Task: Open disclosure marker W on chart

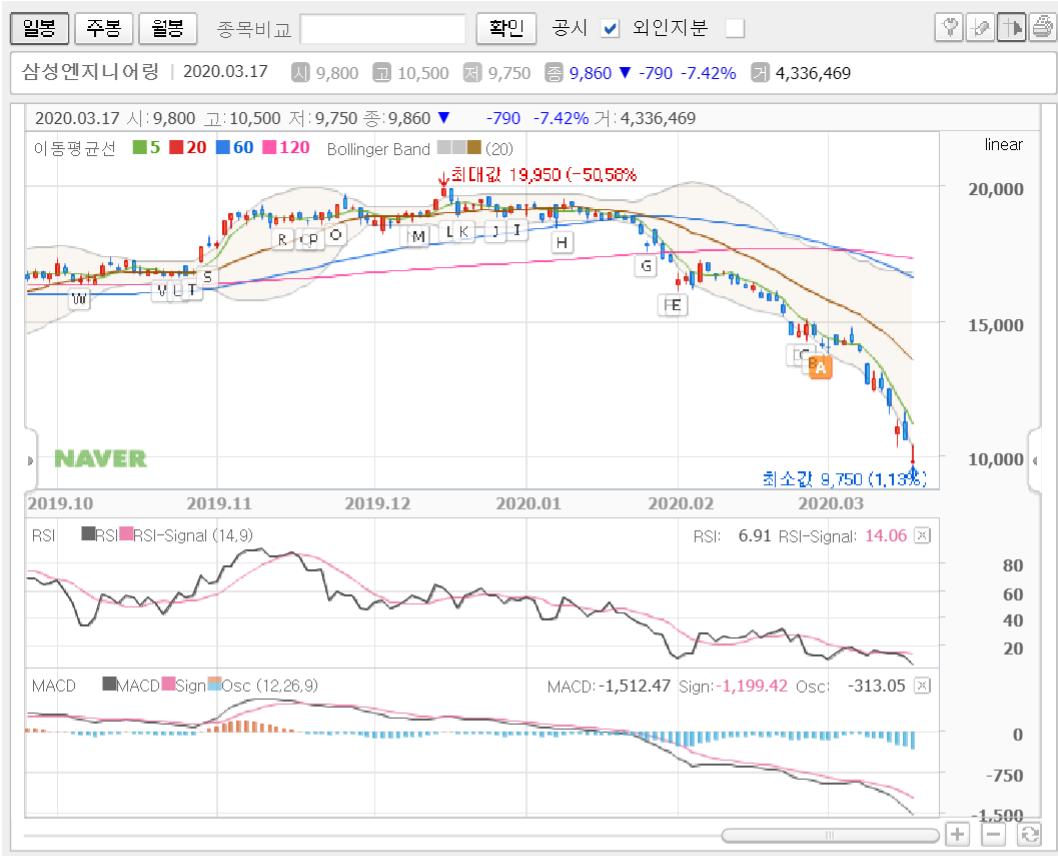Action: point(80,298)
